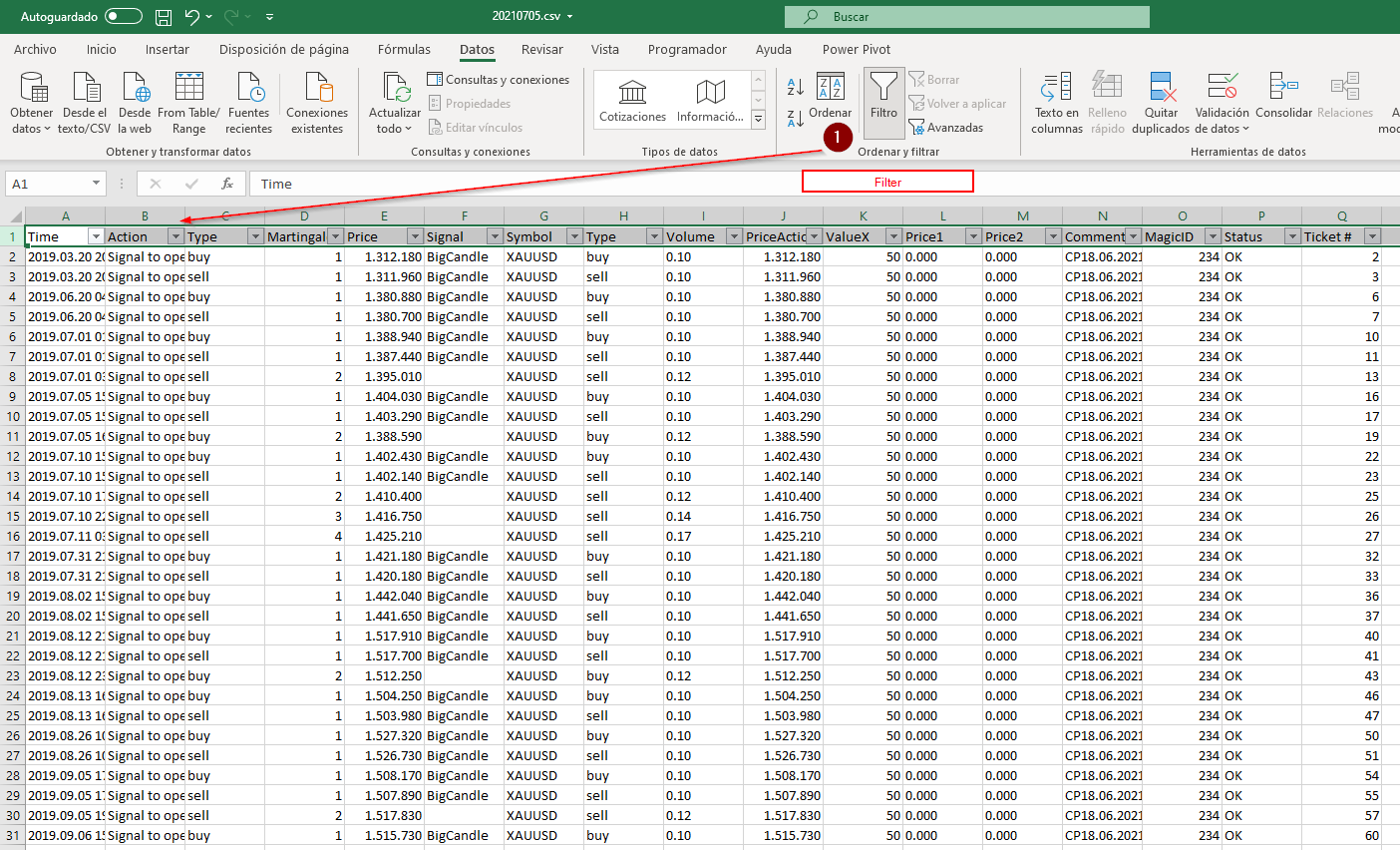1400x850 pixels.
Task: Switch to the Insertar tab
Action: [x=167, y=49]
